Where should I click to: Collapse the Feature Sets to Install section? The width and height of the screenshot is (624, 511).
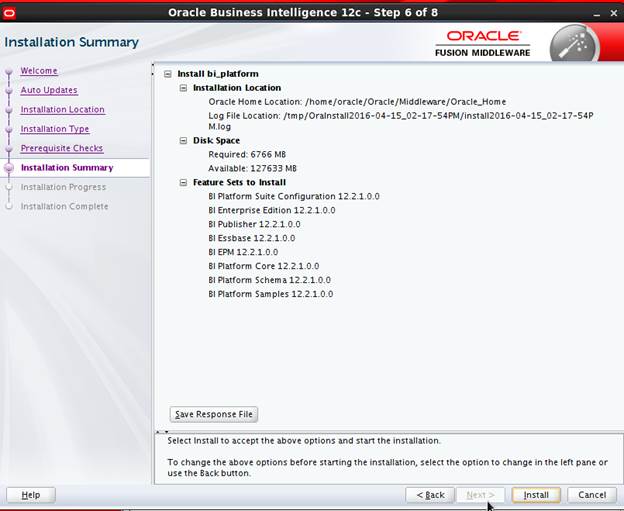pyautogui.click(x=183, y=183)
